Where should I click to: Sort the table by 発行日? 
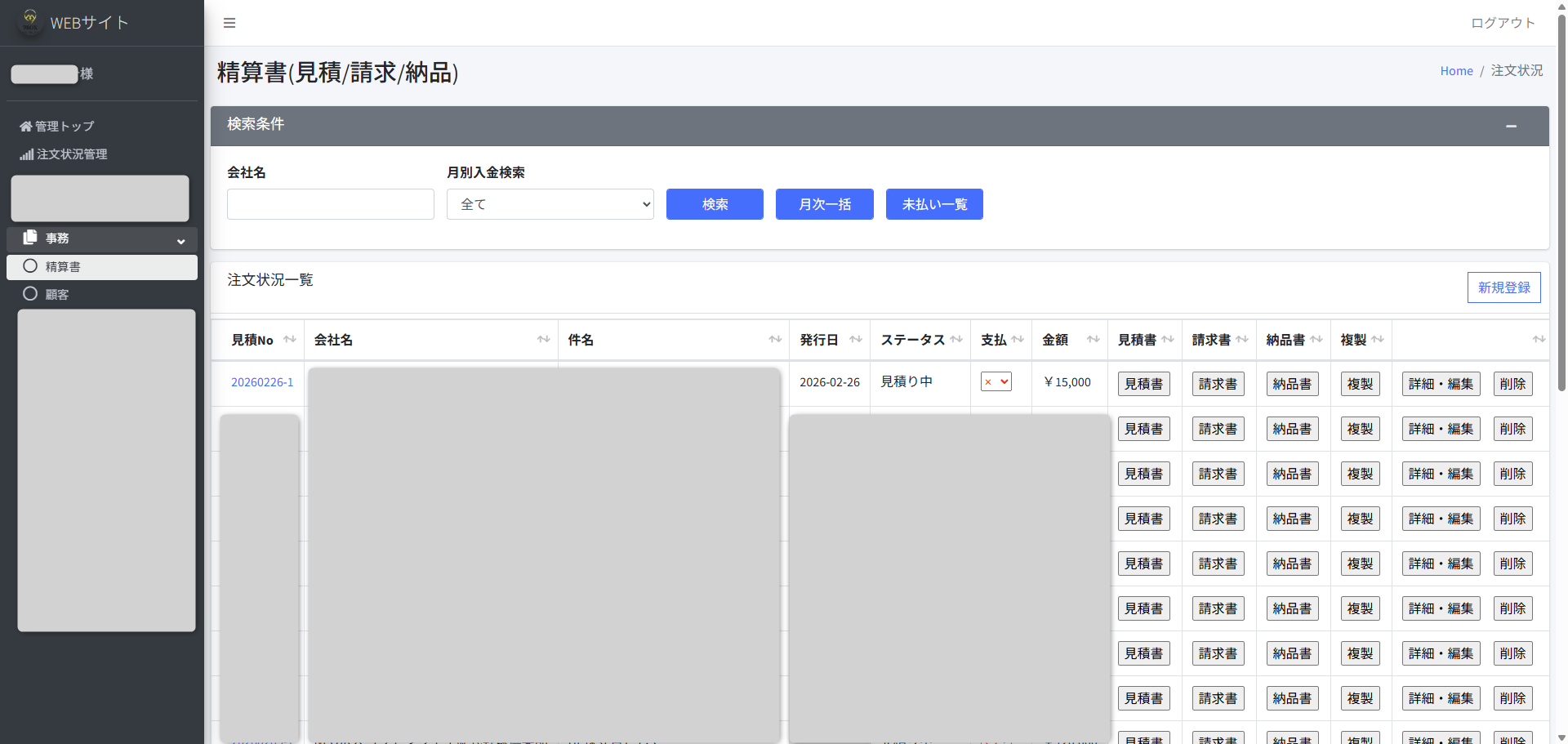coord(855,339)
